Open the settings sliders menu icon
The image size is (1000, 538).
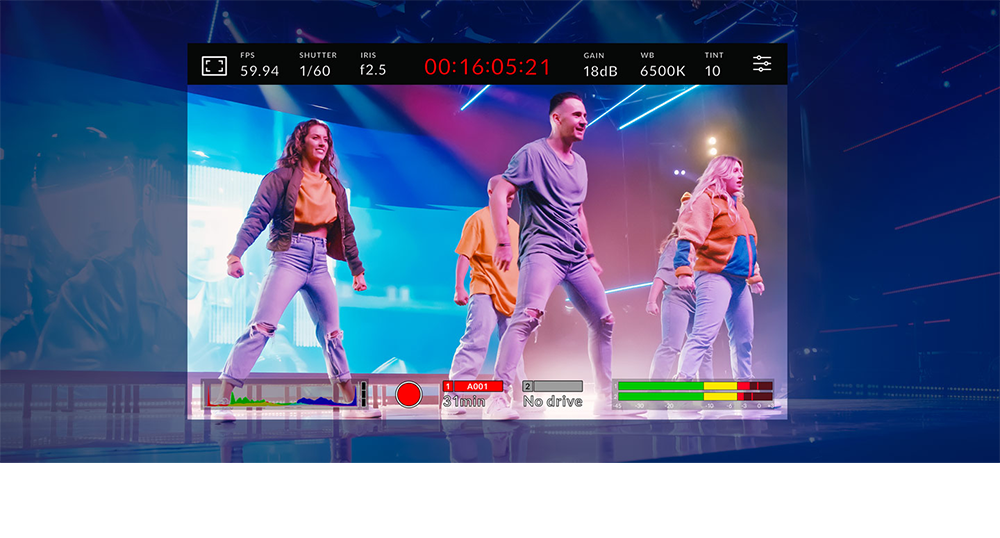[762, 64]
